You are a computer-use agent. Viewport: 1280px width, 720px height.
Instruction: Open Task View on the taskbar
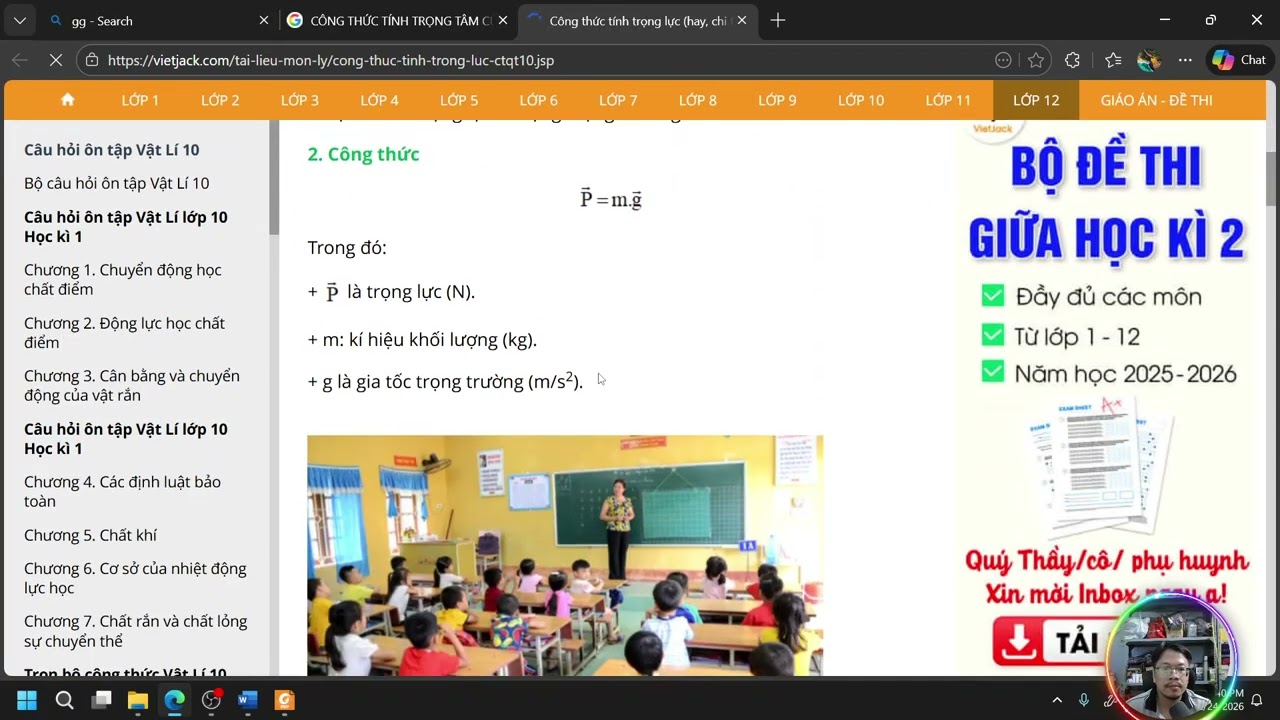coord(101,700)
